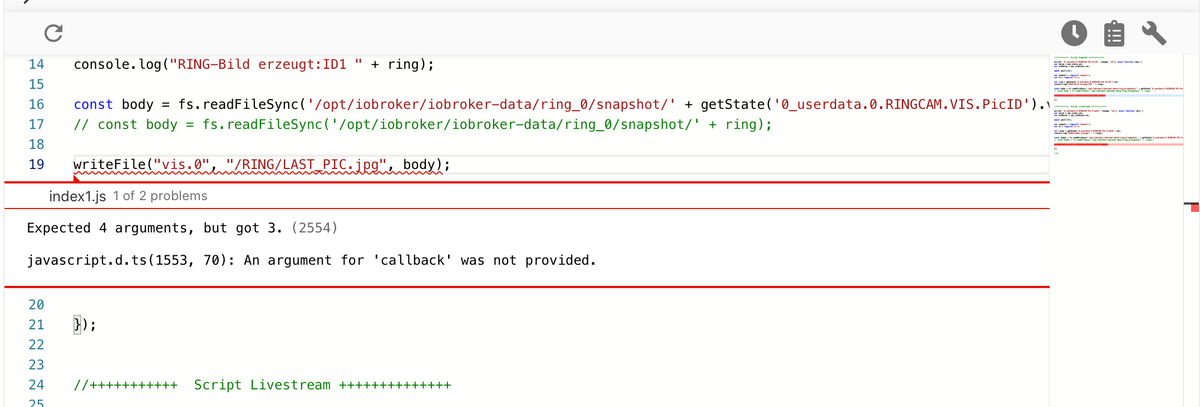The height and width of the screenshot is (407, 1200).
Task: Click the 'Script Livestream' comment line
Action: pos(263,385)
